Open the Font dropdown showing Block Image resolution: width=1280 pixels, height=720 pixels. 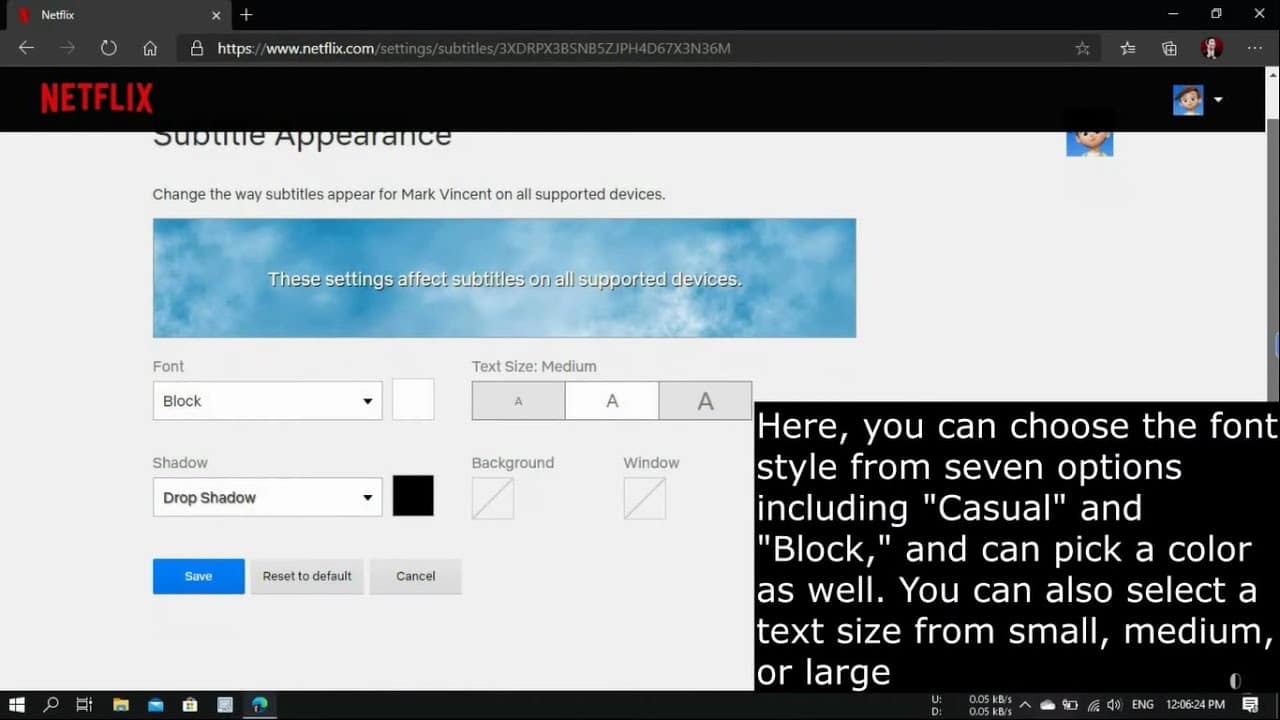tap(267, 401)
